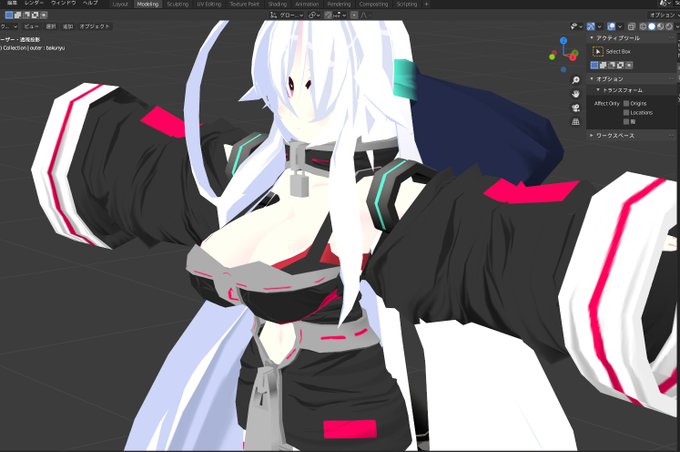Screen dimensions: 680x452
Task: Open the ウィンドウ menu
Action: 63,3
